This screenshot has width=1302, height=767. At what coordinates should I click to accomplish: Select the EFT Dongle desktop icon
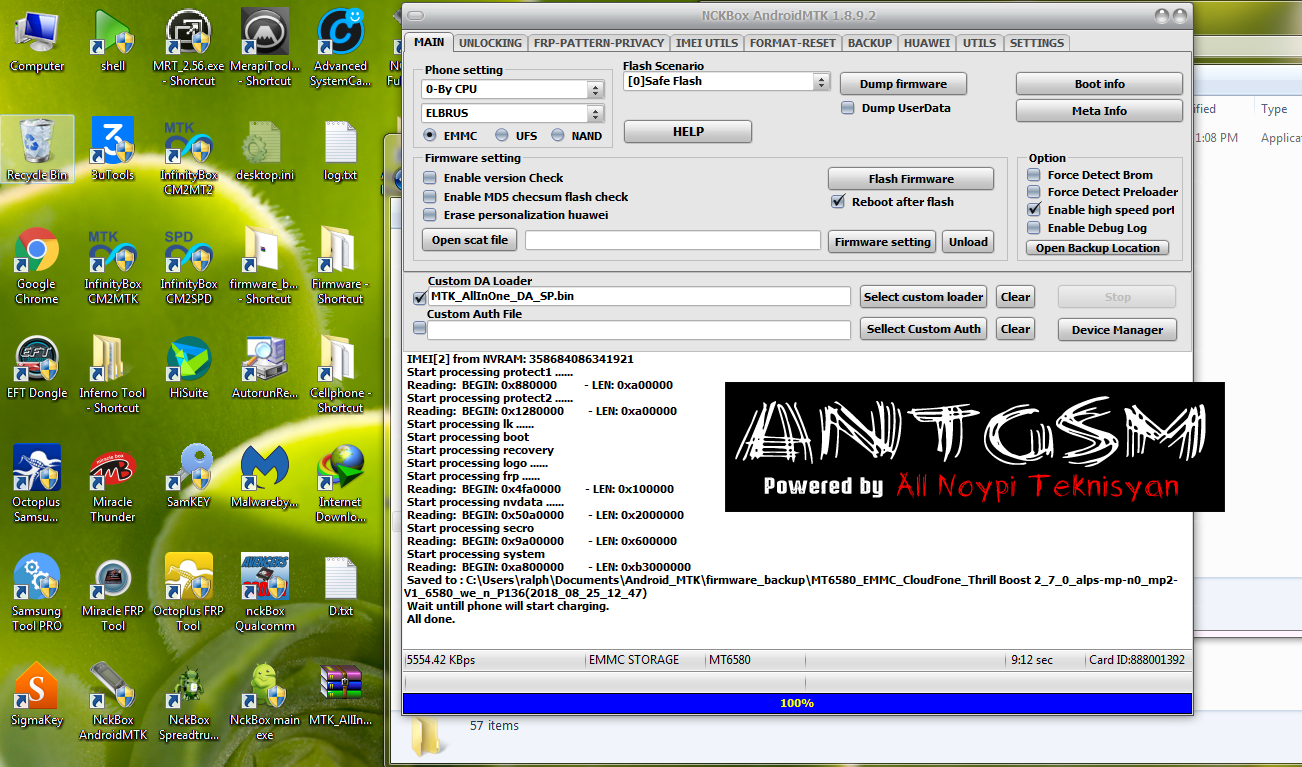click(37, 367)
